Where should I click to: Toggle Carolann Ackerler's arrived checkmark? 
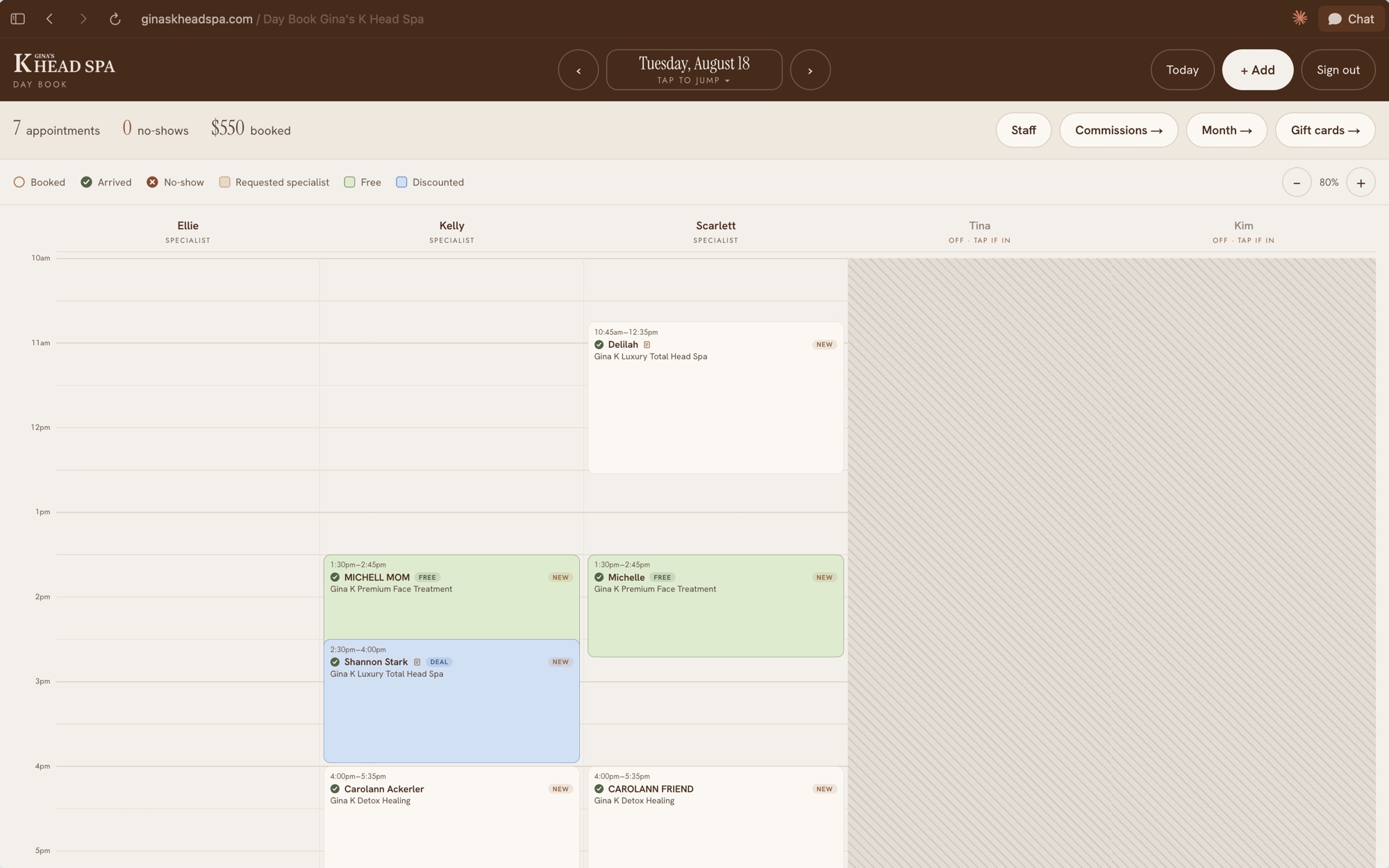tap(335, 789)
